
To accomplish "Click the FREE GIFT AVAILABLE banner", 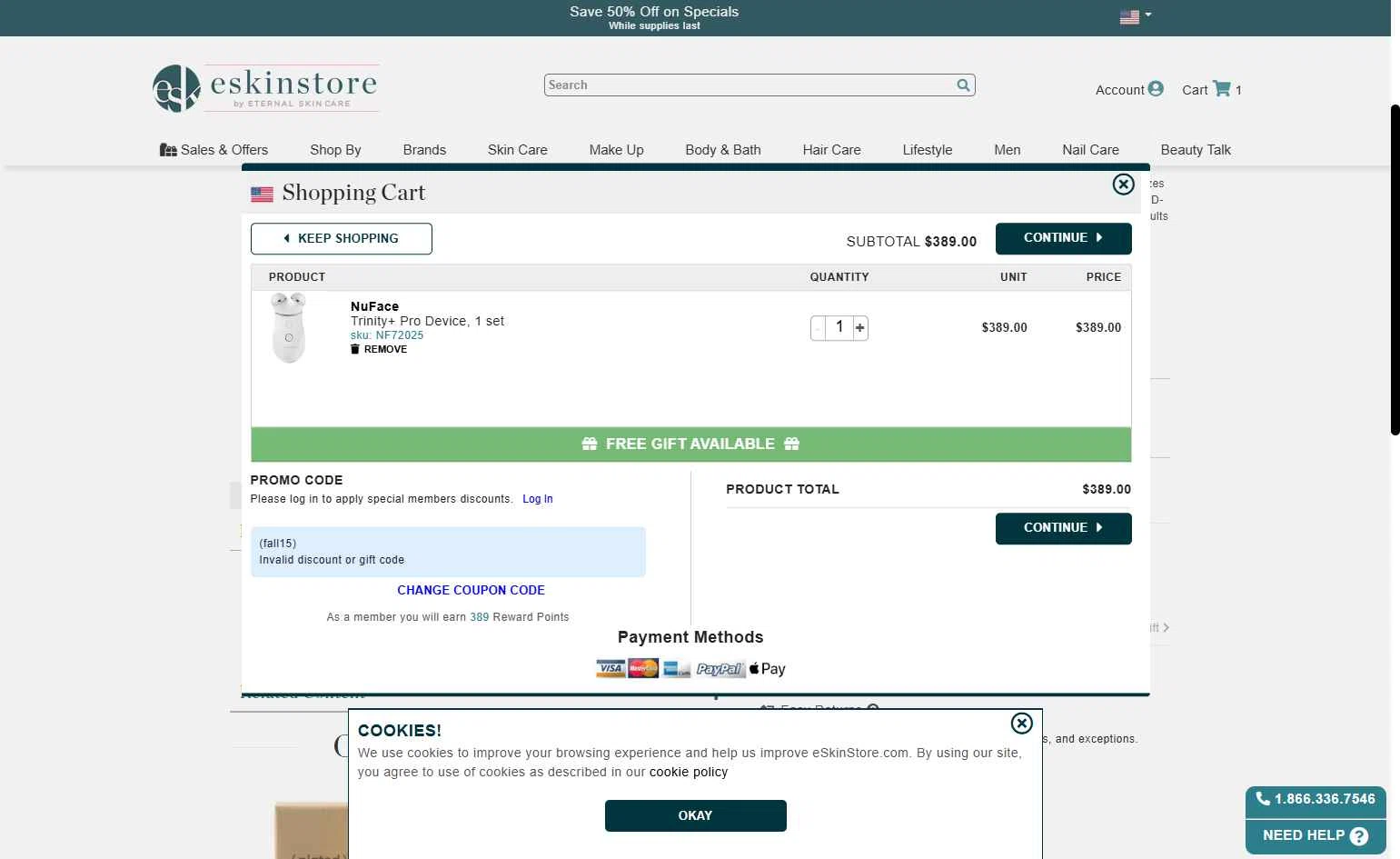I will point(691,444).
